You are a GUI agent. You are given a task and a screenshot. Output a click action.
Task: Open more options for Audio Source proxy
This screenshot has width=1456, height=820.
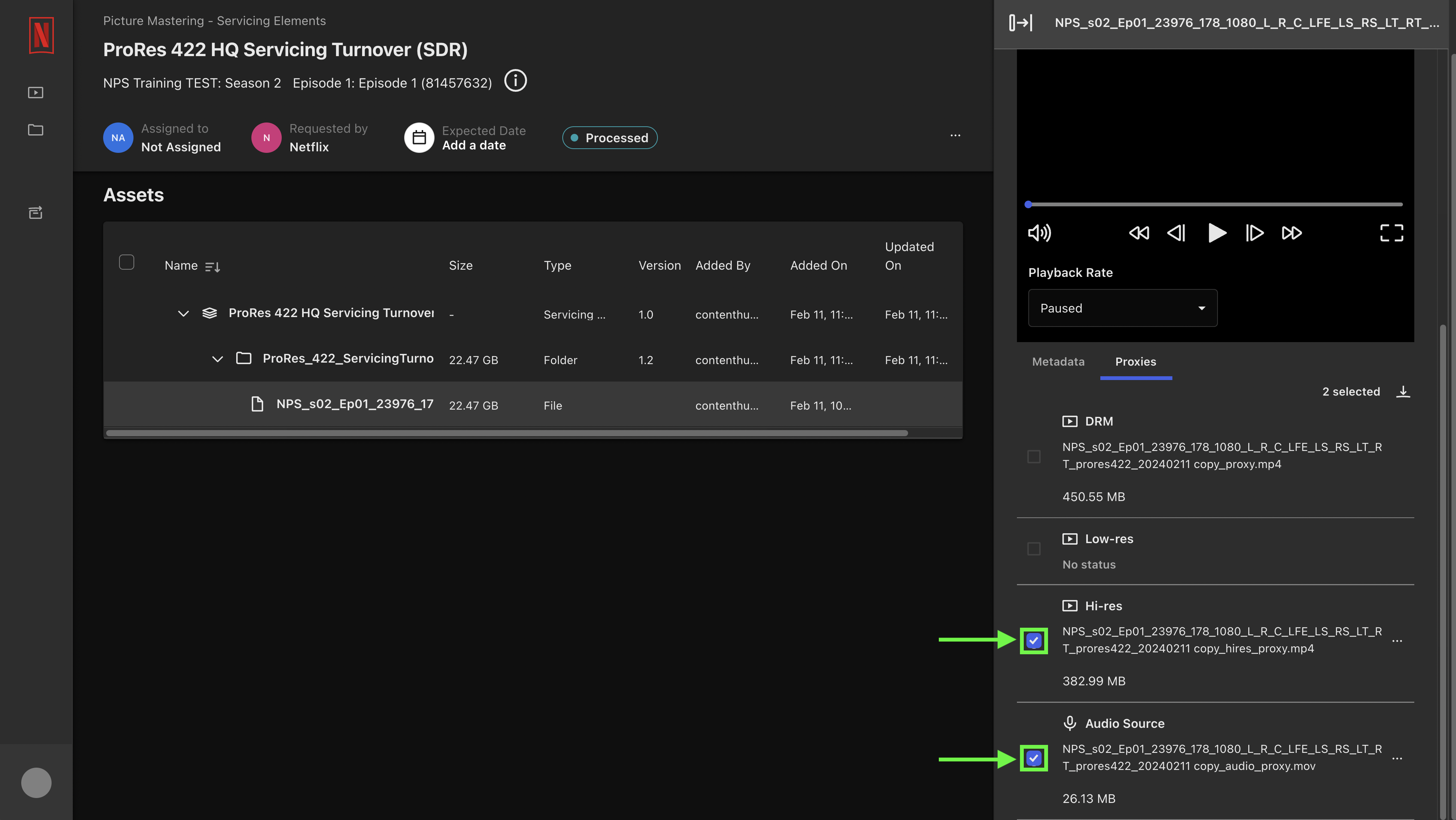[1397, 758]
